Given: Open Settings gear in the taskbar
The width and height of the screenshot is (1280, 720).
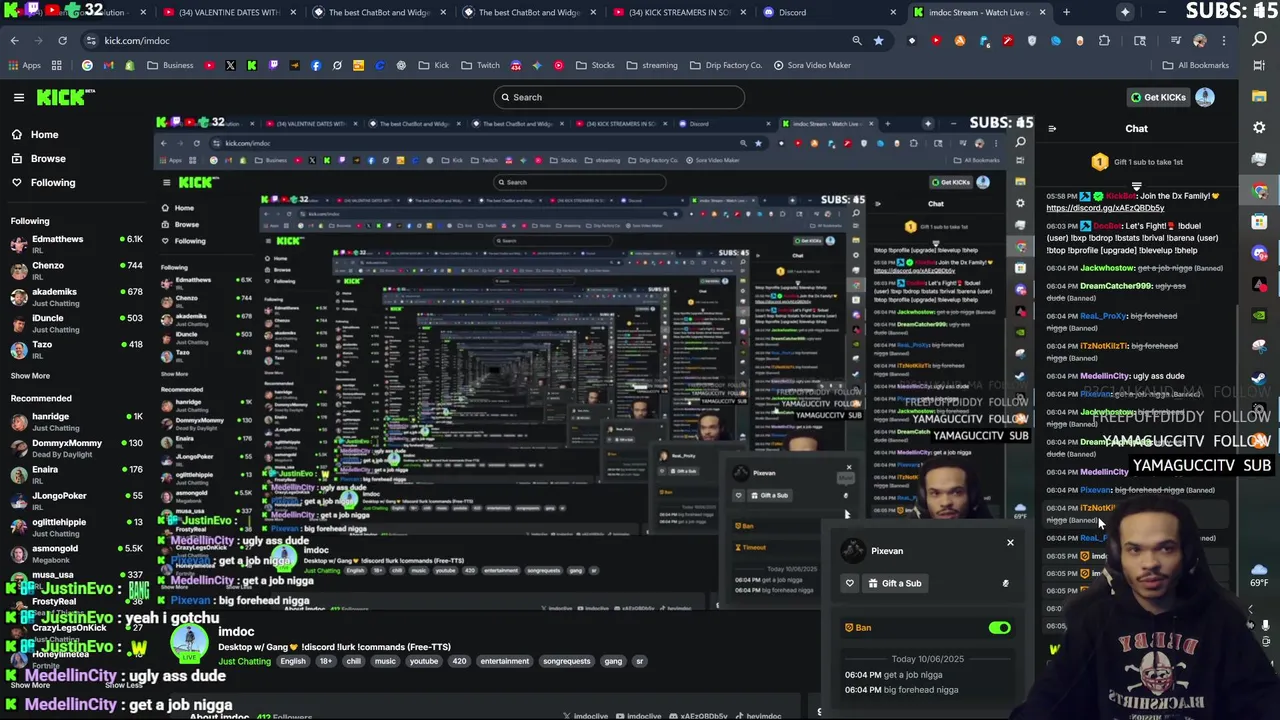Looking at the screenshot, I should [1259, 128].
